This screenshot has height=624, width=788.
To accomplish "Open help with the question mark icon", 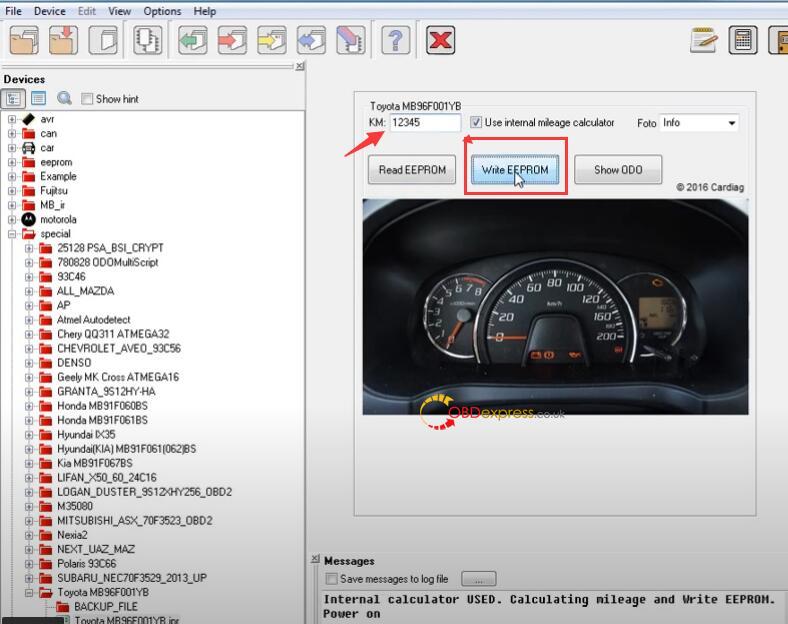I will (396, 40).
